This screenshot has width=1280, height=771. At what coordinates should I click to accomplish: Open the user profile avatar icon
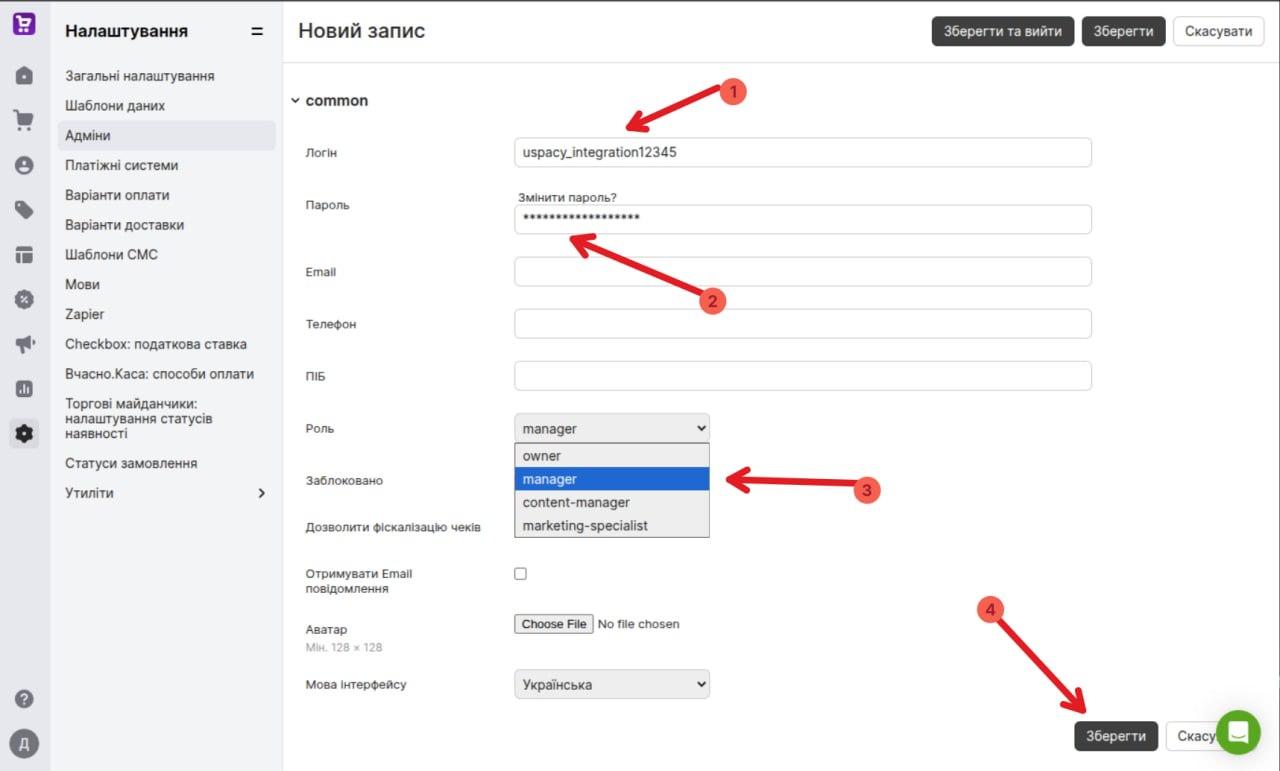coord(24,743)
